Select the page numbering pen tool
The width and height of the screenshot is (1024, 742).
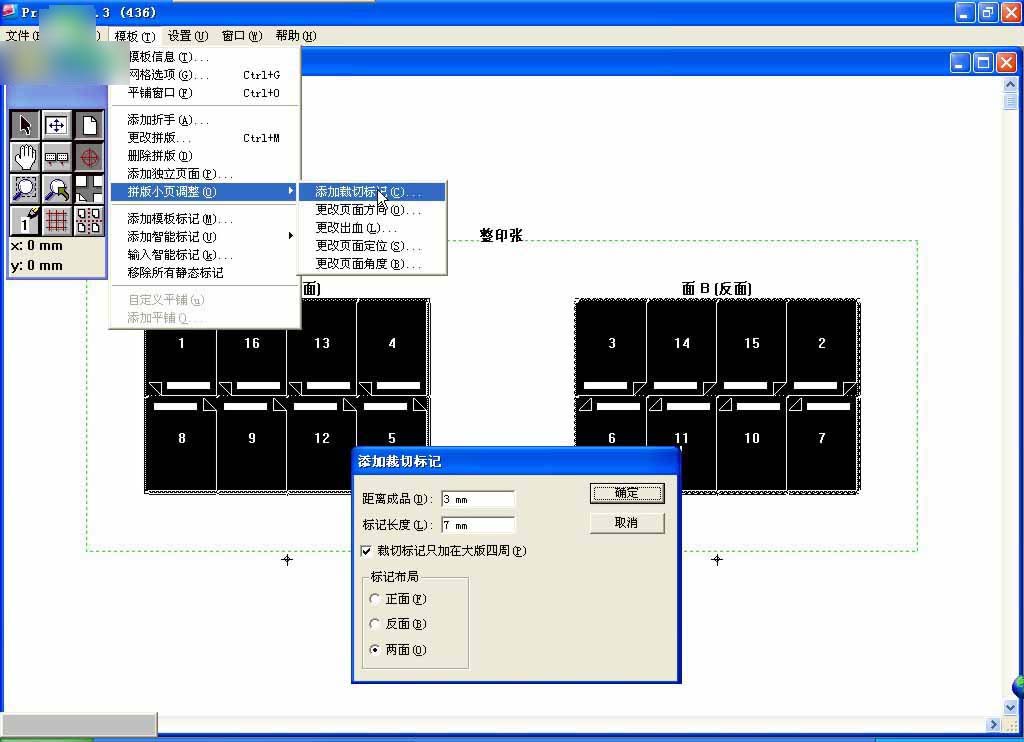[25, 221]
